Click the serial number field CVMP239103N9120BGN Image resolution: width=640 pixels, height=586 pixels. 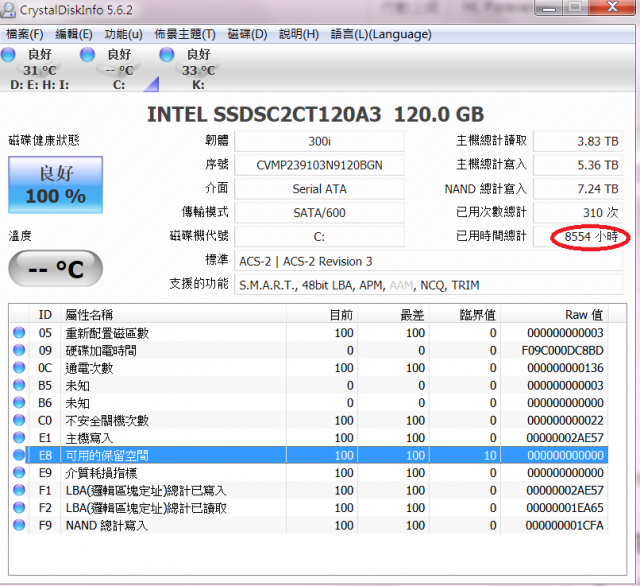(319, 165)
